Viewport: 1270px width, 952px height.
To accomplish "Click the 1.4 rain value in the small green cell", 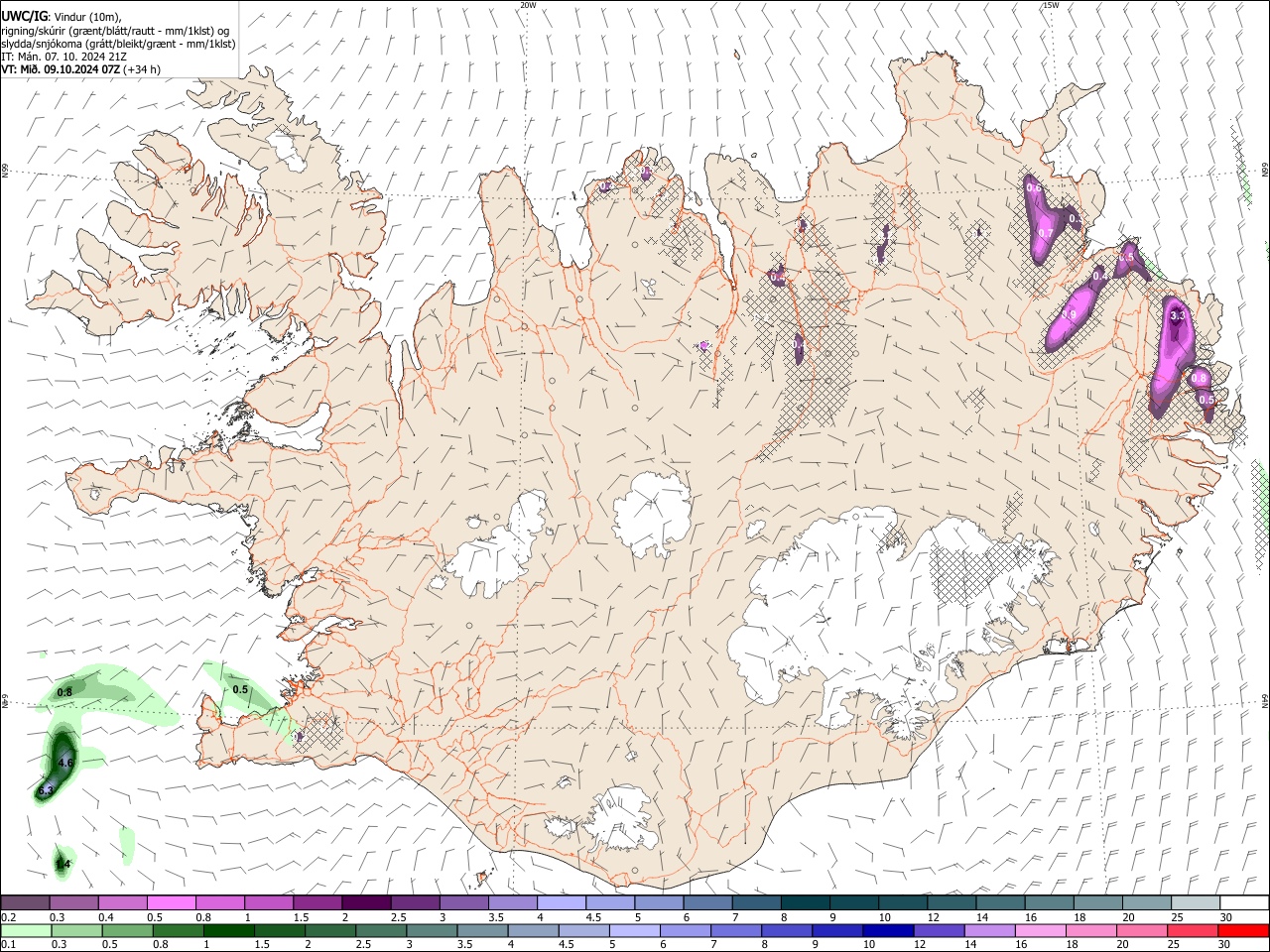I will click(x=63, y=865).
